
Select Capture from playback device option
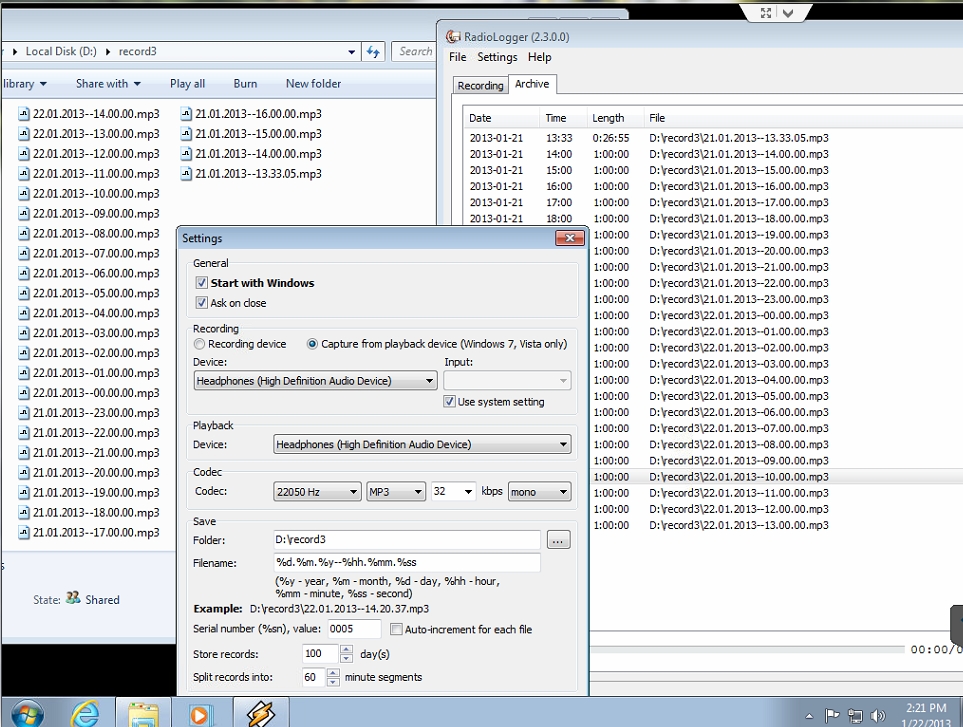pos(312,344)
